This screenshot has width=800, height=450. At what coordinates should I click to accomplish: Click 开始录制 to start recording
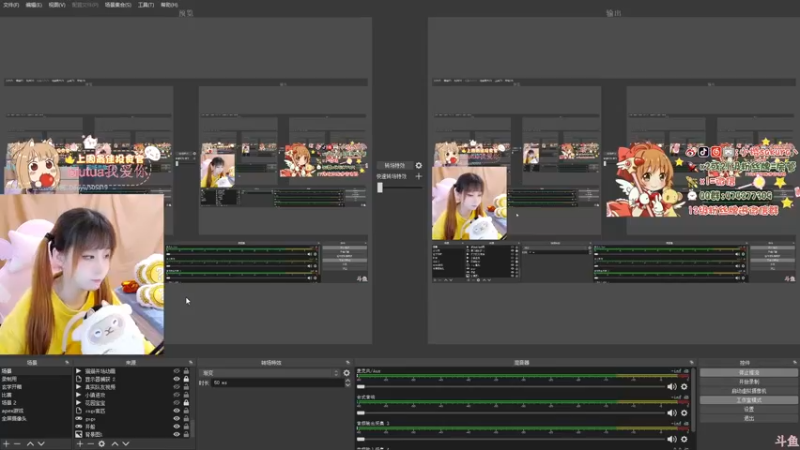748,382
